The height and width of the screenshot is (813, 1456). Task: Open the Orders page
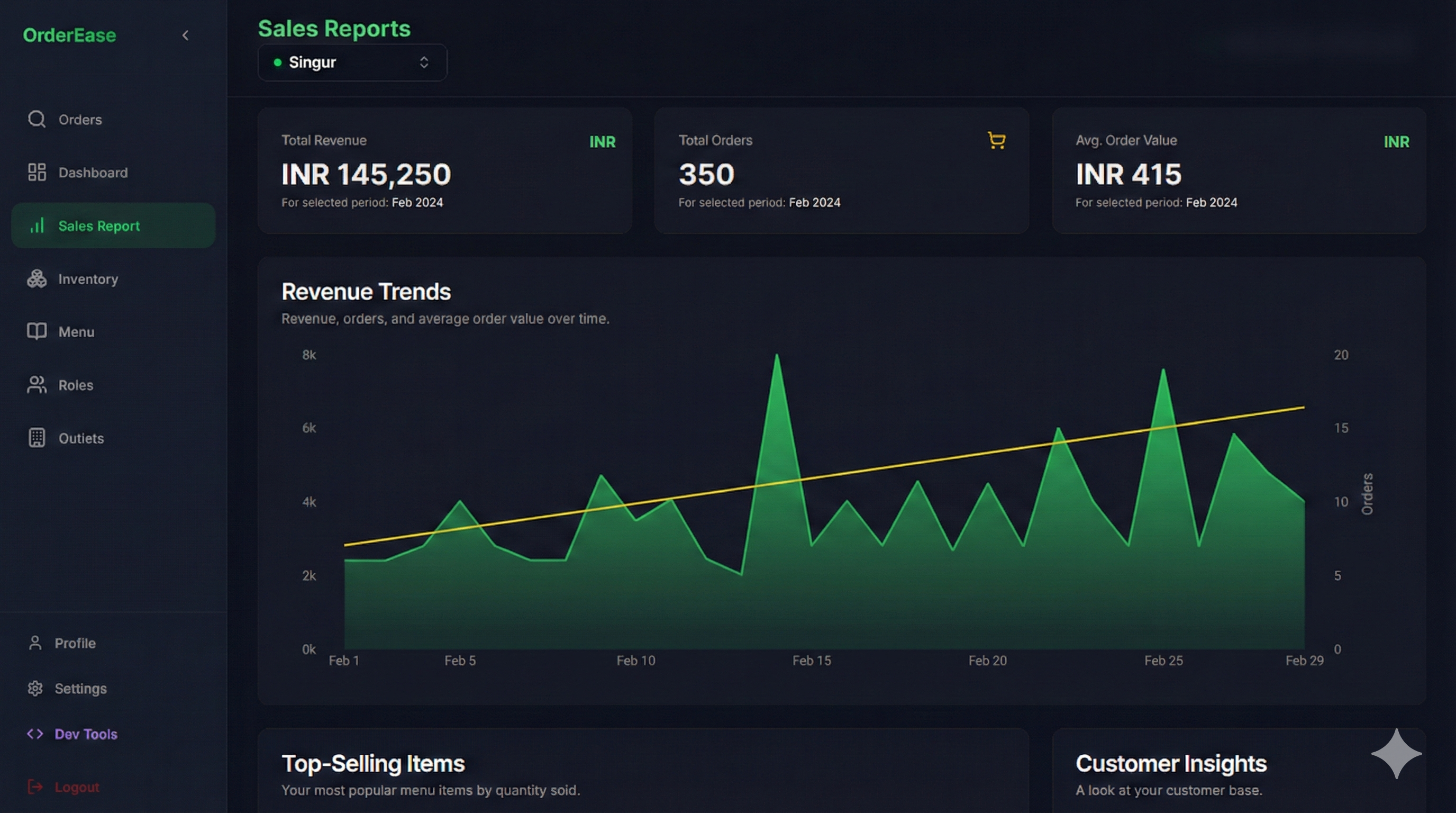click(113, 119)
